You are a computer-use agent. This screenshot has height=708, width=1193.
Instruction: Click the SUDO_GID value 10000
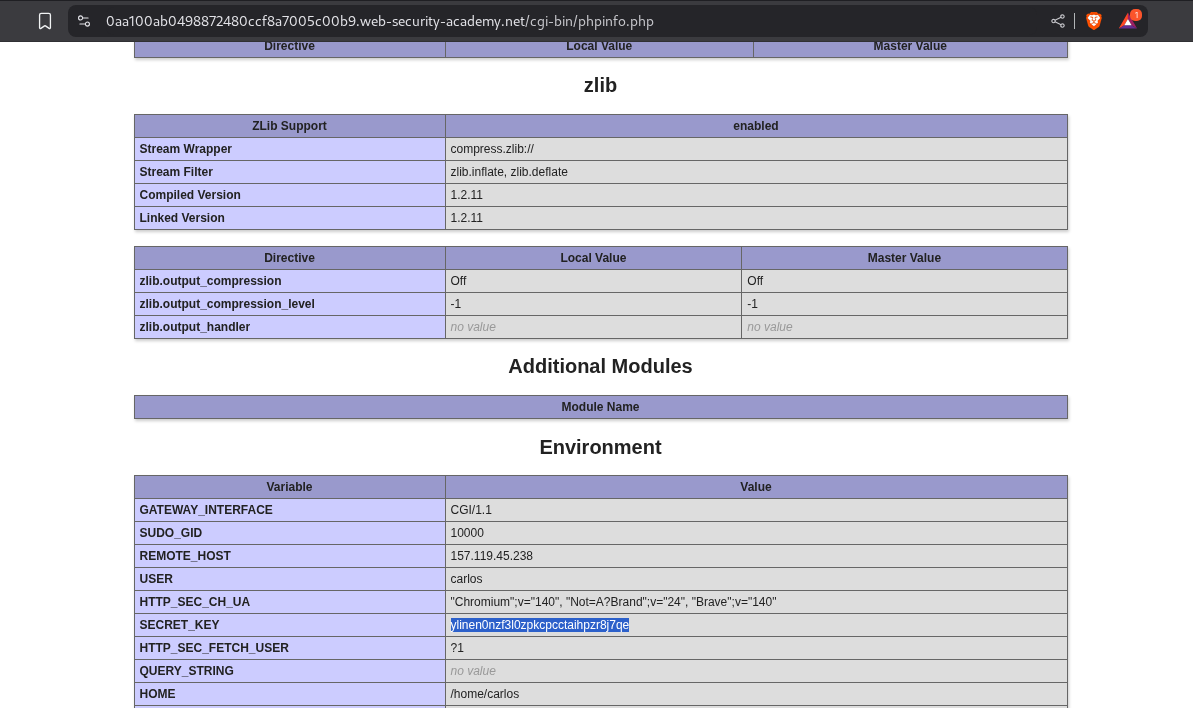point(467,533)
